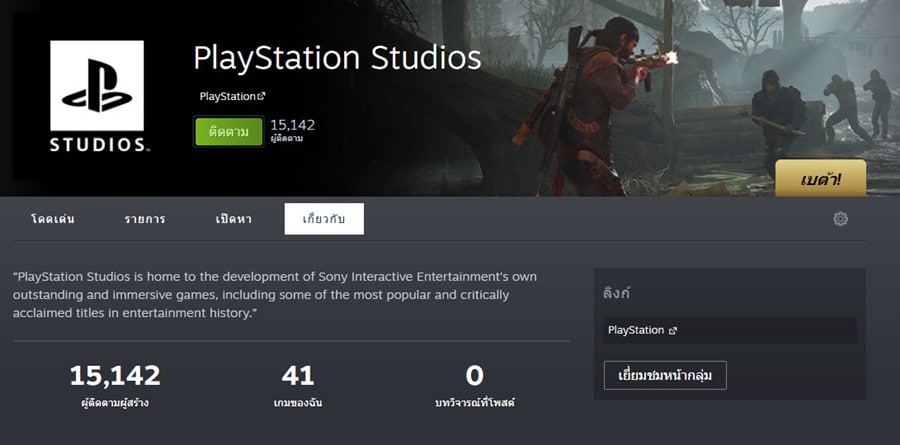Image resolution: width=900 pixels, height=445 pixels.
Task: Switch to the โดดเด่น tab
Action: tap(53, 219)
